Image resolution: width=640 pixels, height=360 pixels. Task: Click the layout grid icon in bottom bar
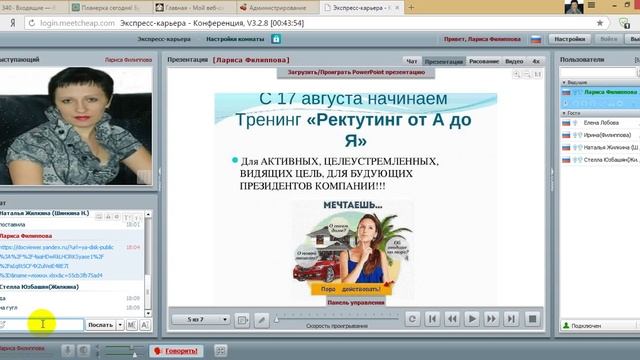pyautogui.click(x=220, y=351)
